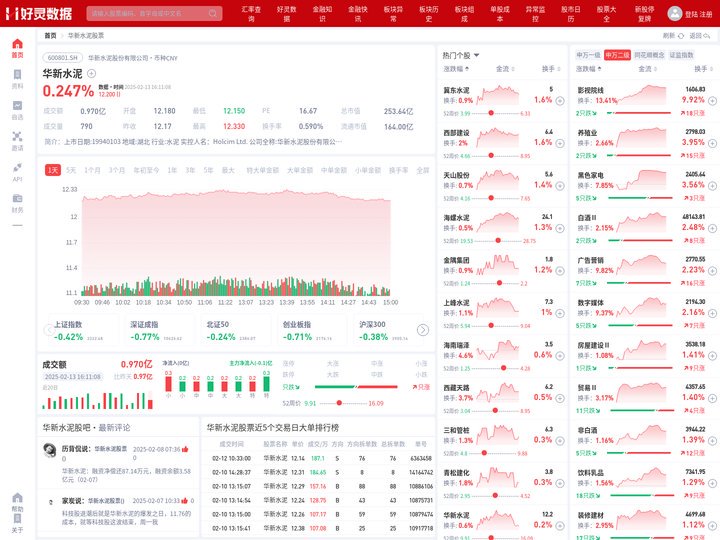Like the 家壳说 comment thumbs-up
Image resolution: width=720 pixels, height=540 pixels.
pyautogui.click(x=184, y=501)
